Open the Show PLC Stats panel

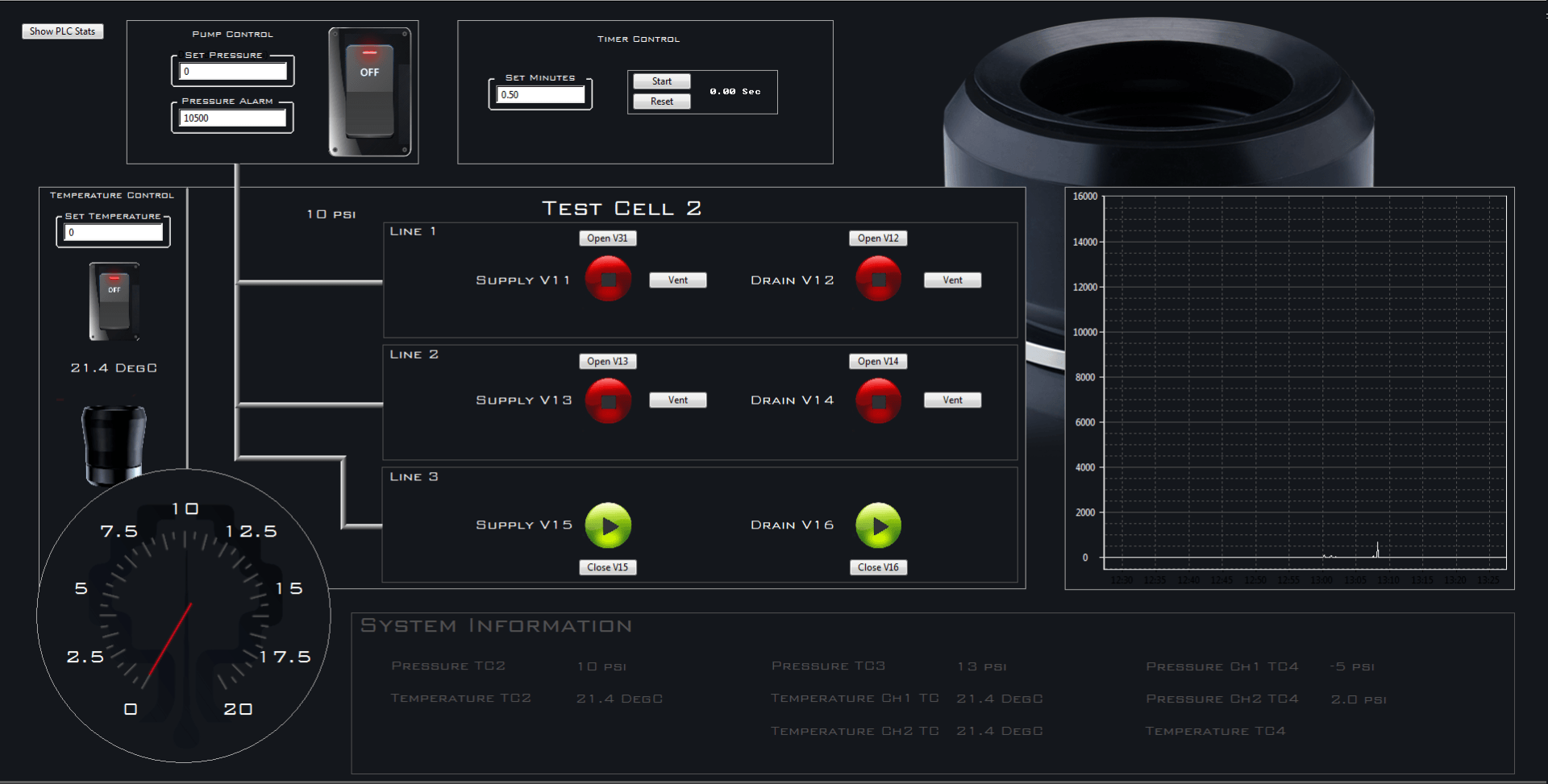pyautogui.click(x=62, y=31)
